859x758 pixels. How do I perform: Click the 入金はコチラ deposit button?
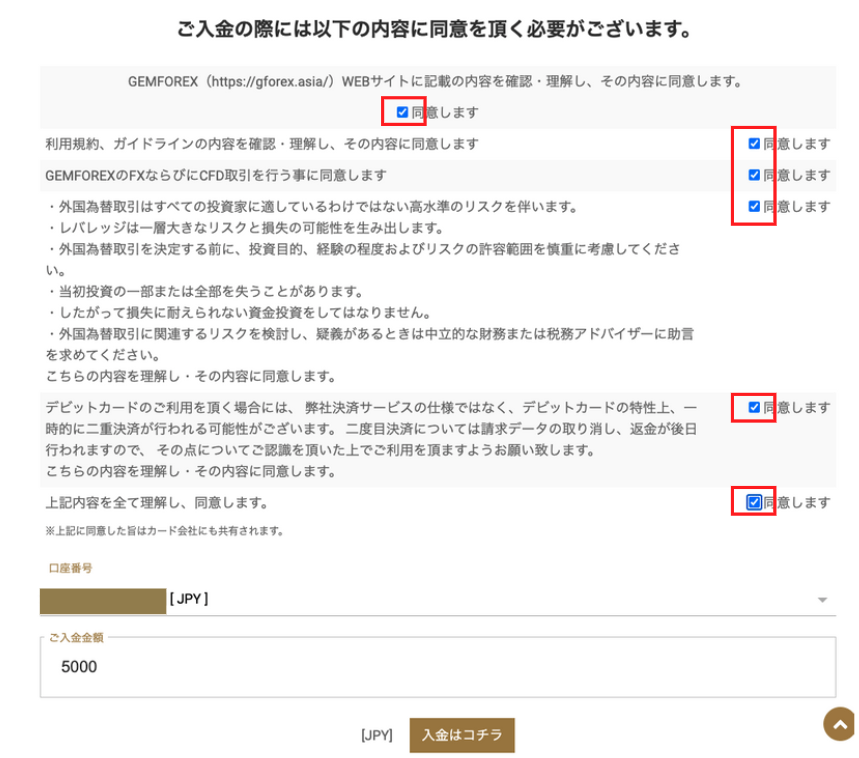tap(462, 735)
